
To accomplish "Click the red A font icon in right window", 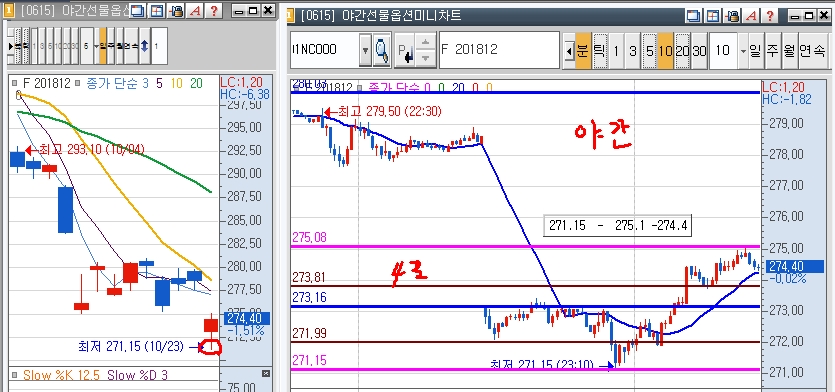I will click(751, 16).
